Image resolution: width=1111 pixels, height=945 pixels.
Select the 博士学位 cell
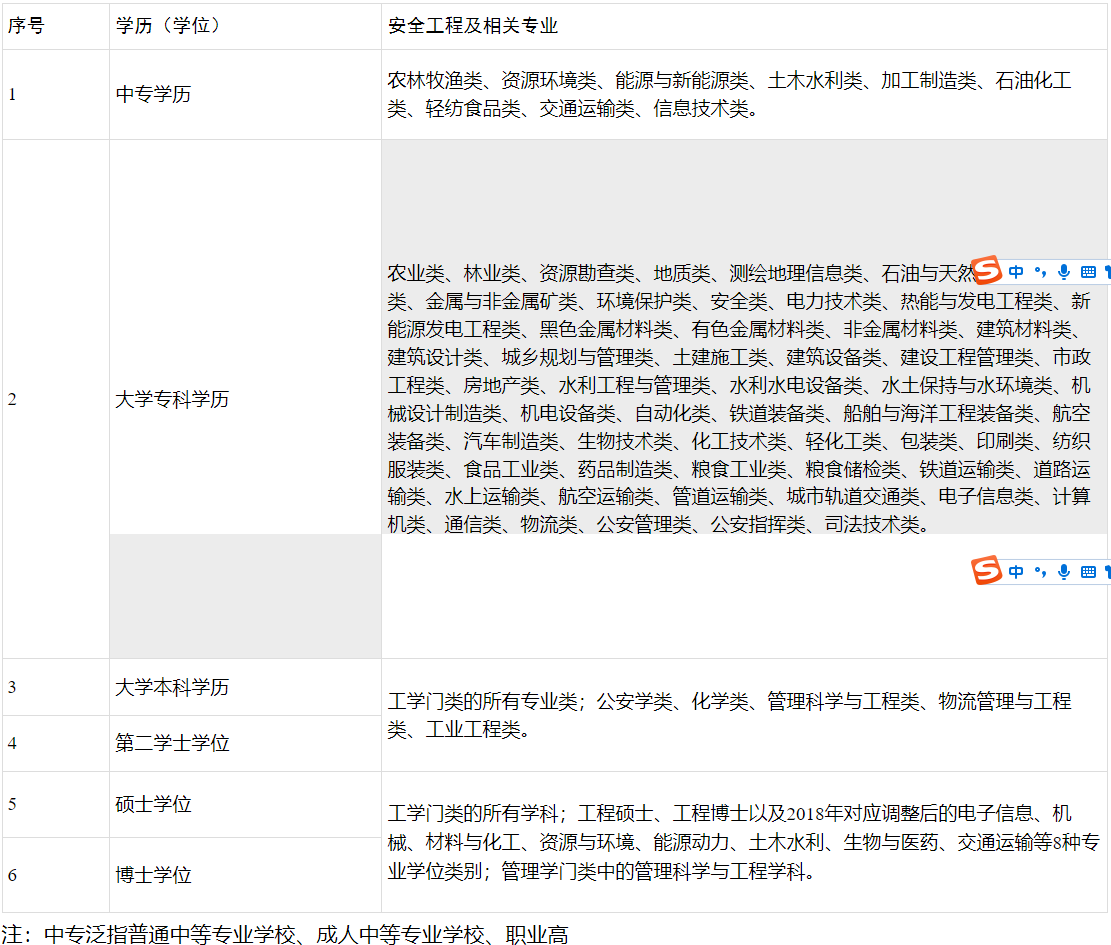[153, 875]
